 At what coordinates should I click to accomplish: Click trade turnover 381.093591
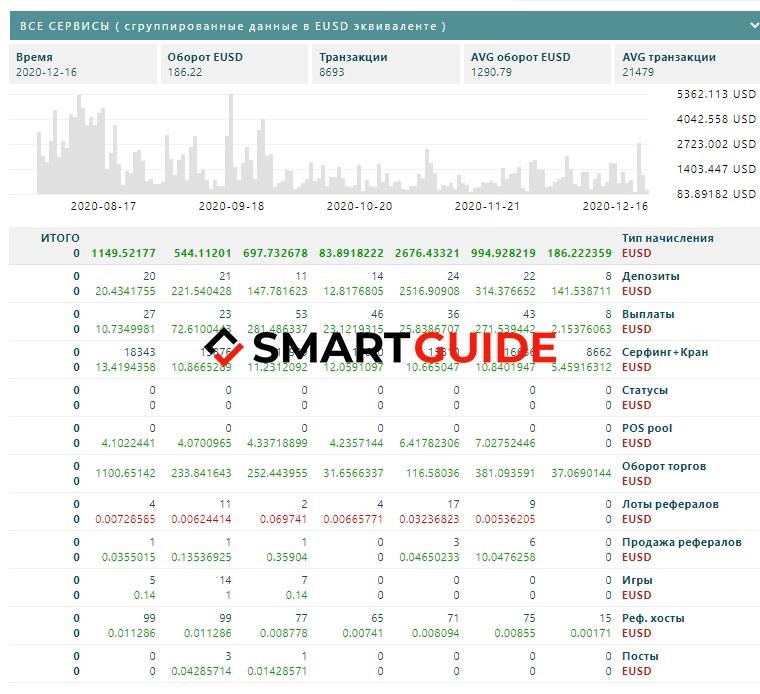click(x=505, y=473)
